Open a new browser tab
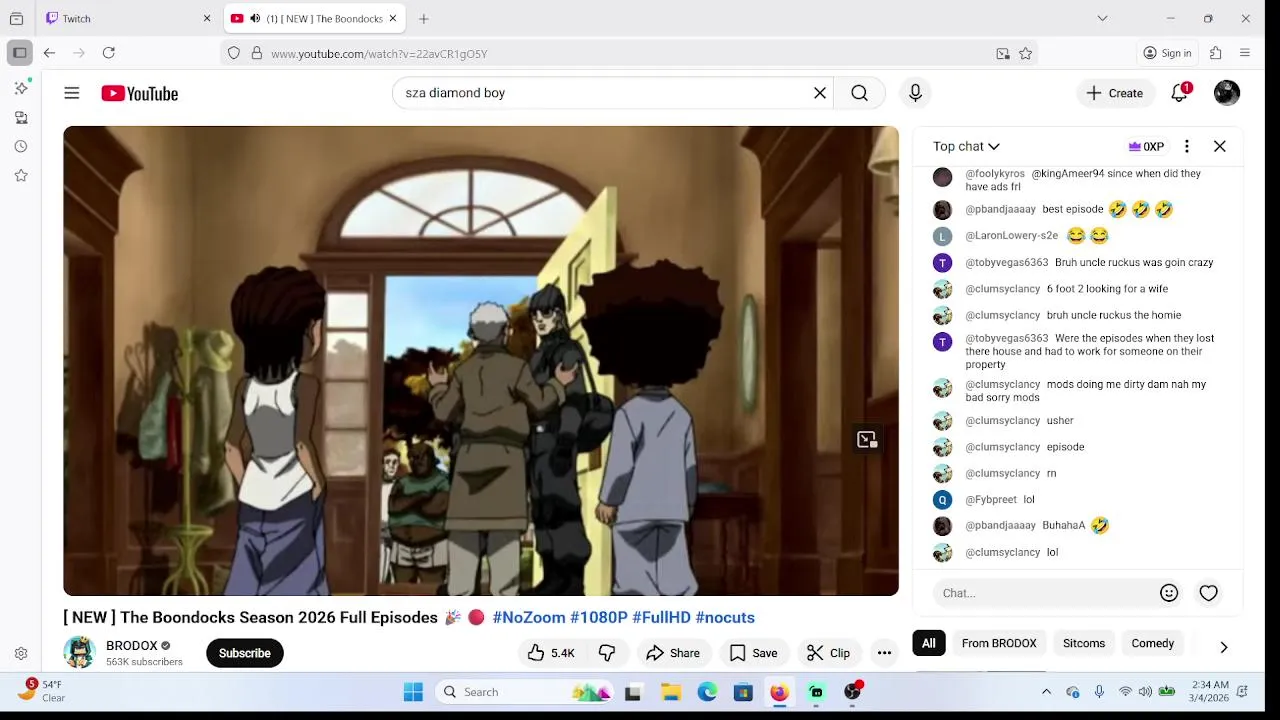Screen dimensions: 1280x720 click(424, 18)
